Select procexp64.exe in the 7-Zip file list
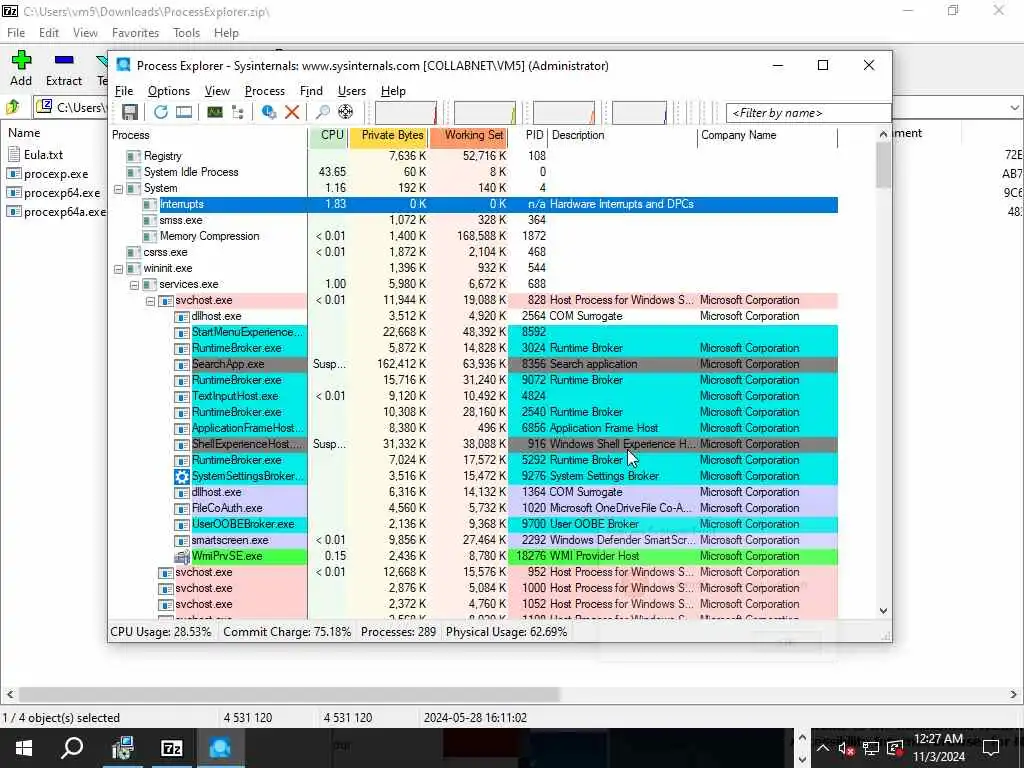The image size is (1024, 768). tap(62, 193)
